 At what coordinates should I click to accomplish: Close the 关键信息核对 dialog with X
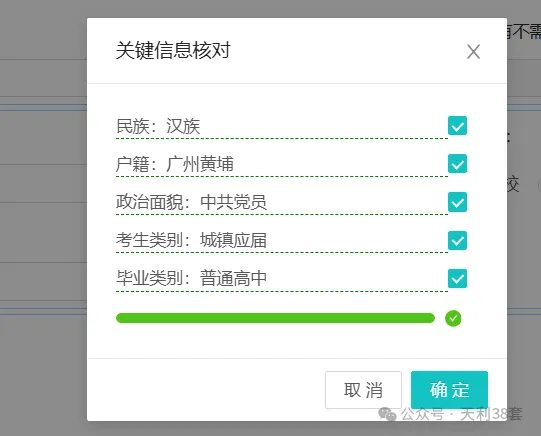(x=473, y=52)
